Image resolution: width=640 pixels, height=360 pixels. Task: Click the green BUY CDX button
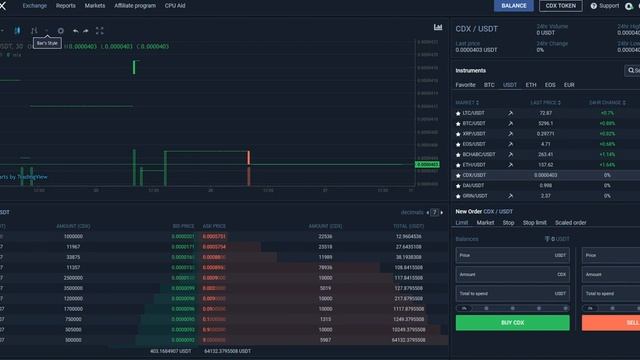[513, 322]
